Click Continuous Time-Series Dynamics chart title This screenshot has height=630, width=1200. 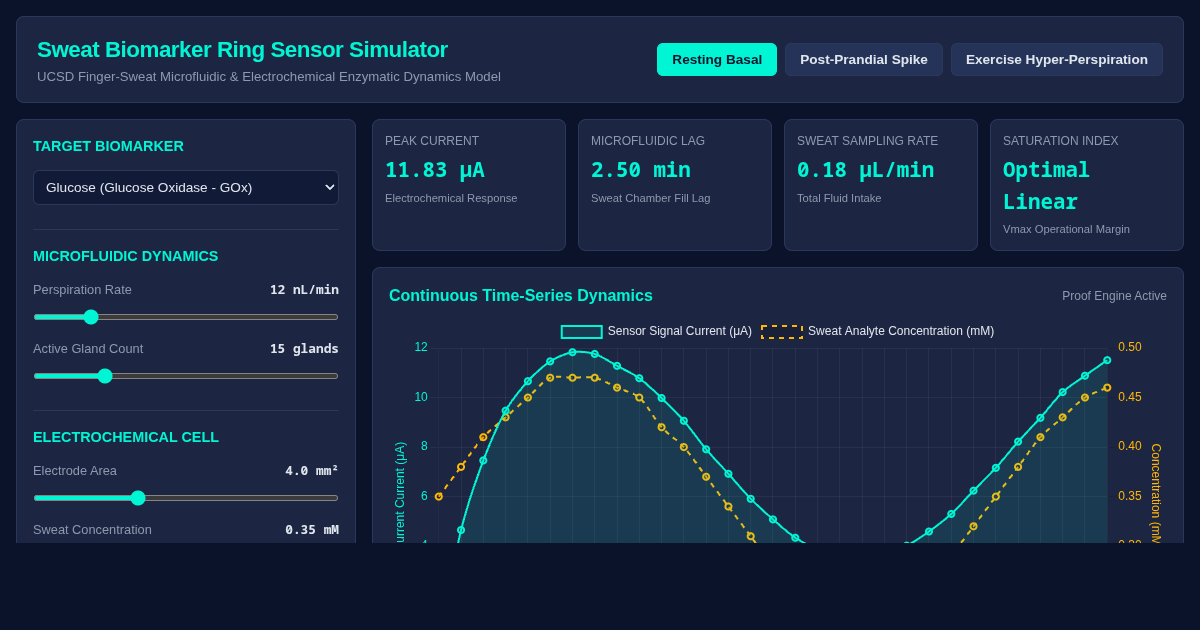point(521,296)
